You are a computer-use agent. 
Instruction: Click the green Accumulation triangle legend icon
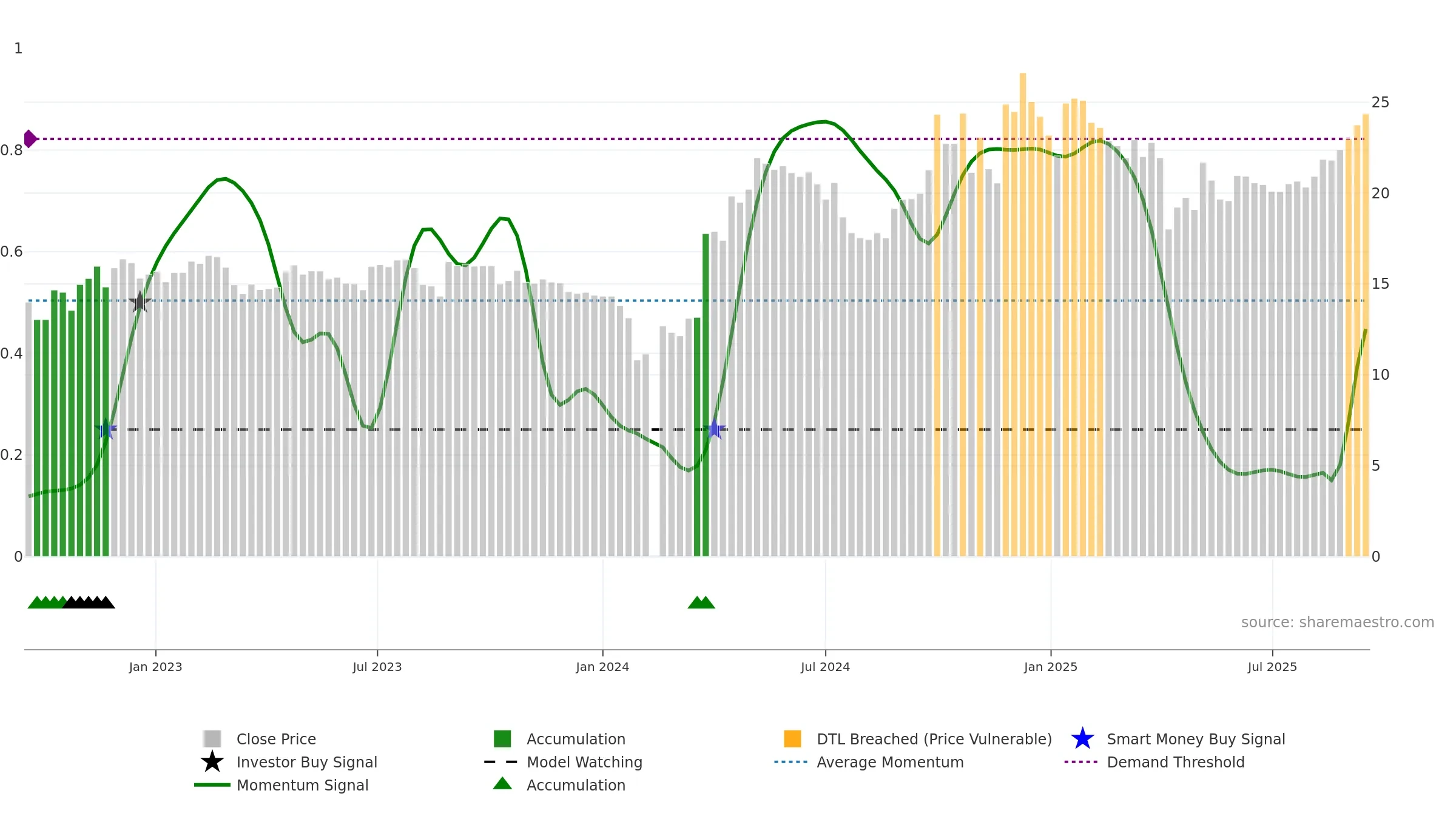pyautogui.click(x=502, y=784)
